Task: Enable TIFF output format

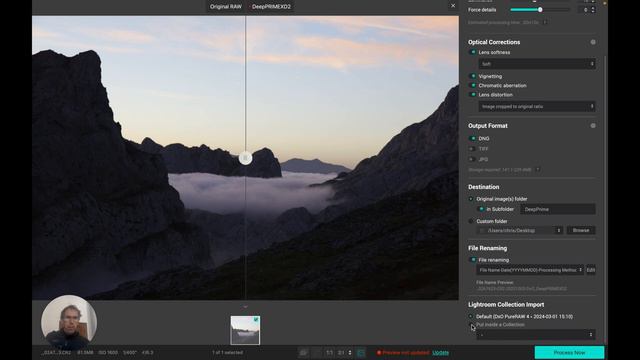Action: tap(473, 149)
